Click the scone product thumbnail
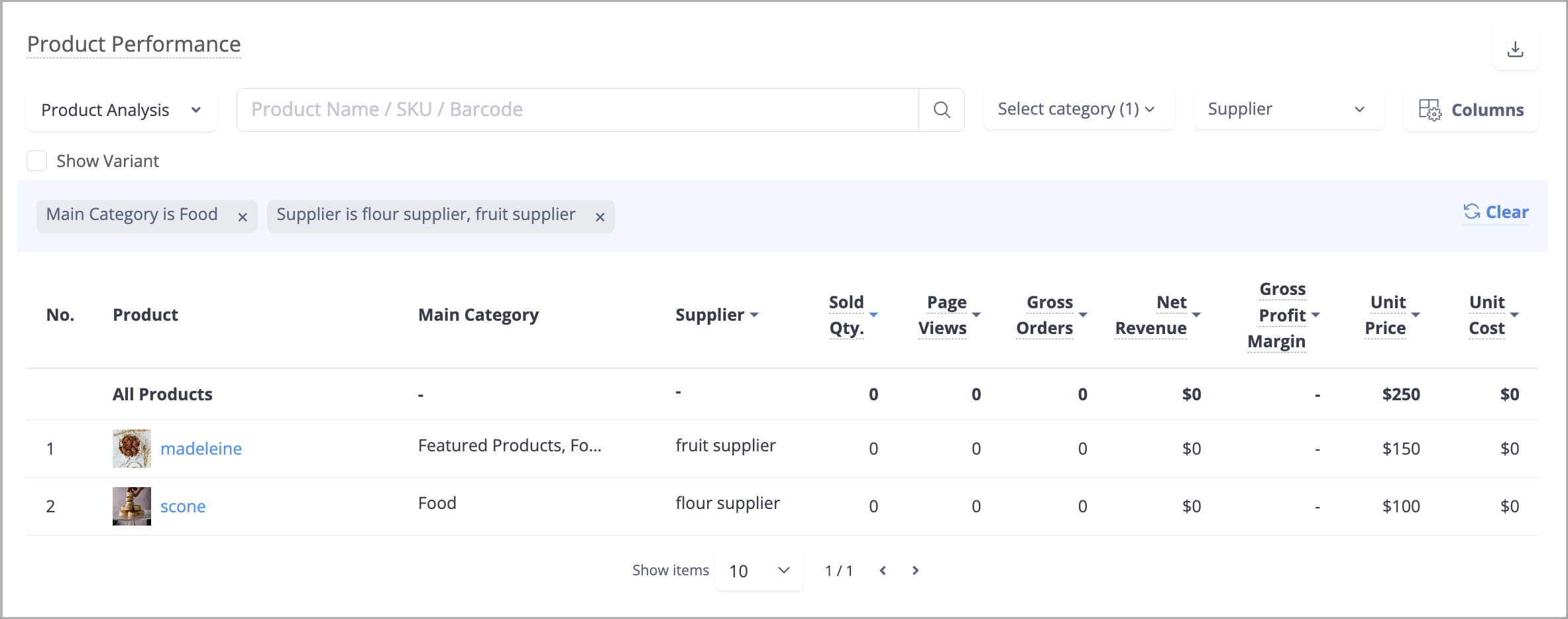Viewport: 1568px width, 619px height. (132, 506)
